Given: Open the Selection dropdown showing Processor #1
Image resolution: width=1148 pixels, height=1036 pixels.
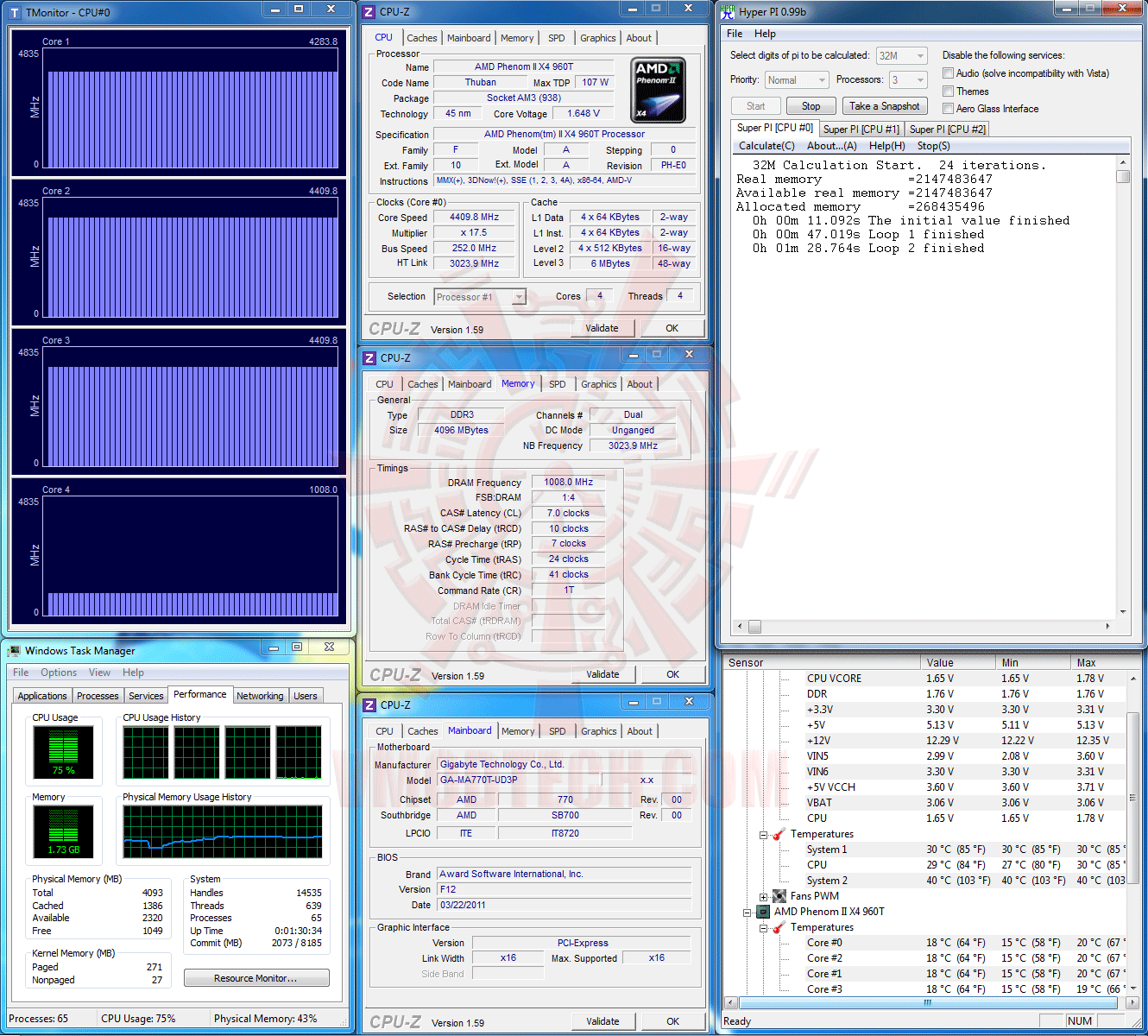Looking at the screenshot, I should pos(480,297).
